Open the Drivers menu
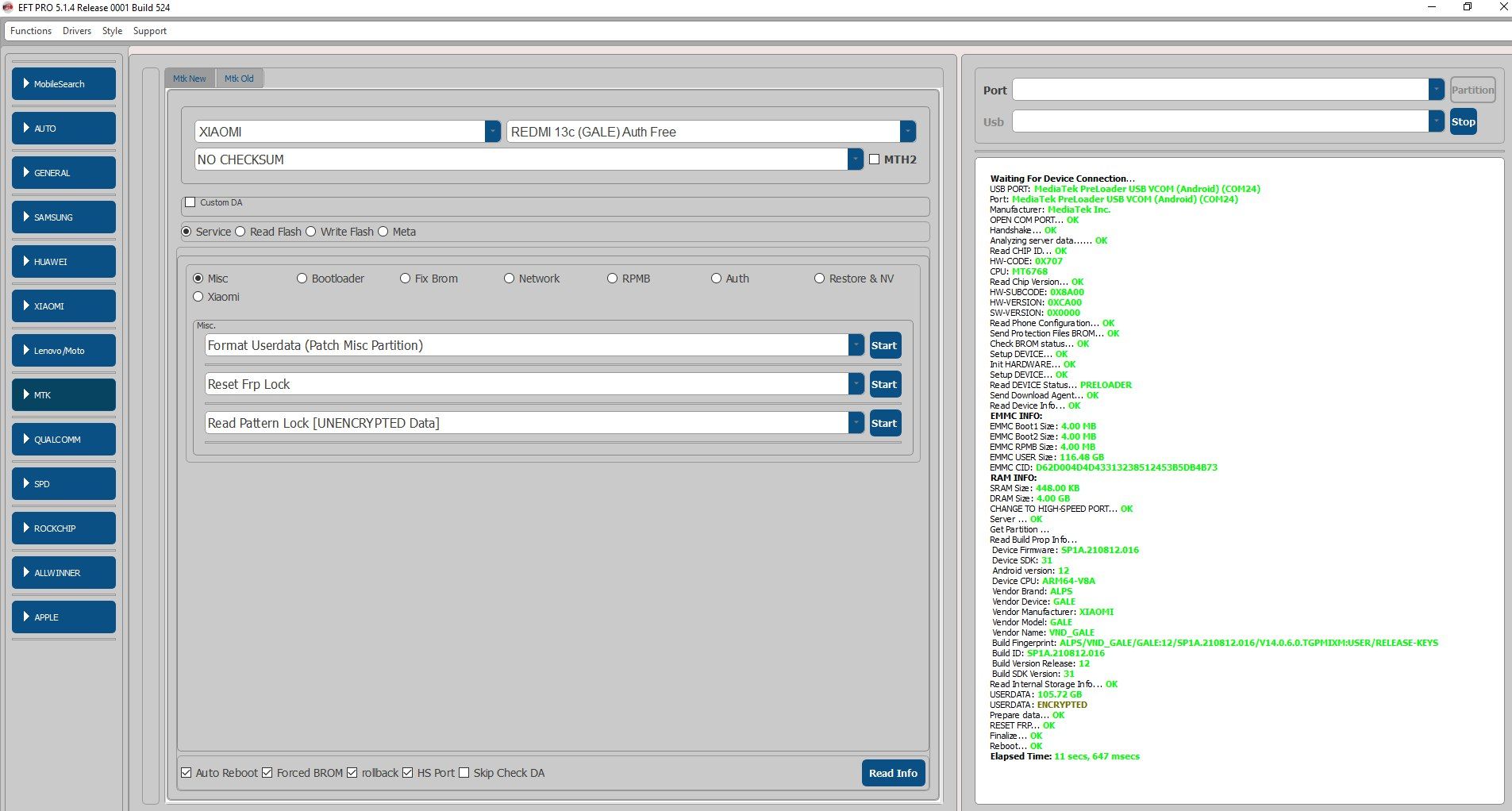The image size is (1512, 811). (x=77, y=31)
